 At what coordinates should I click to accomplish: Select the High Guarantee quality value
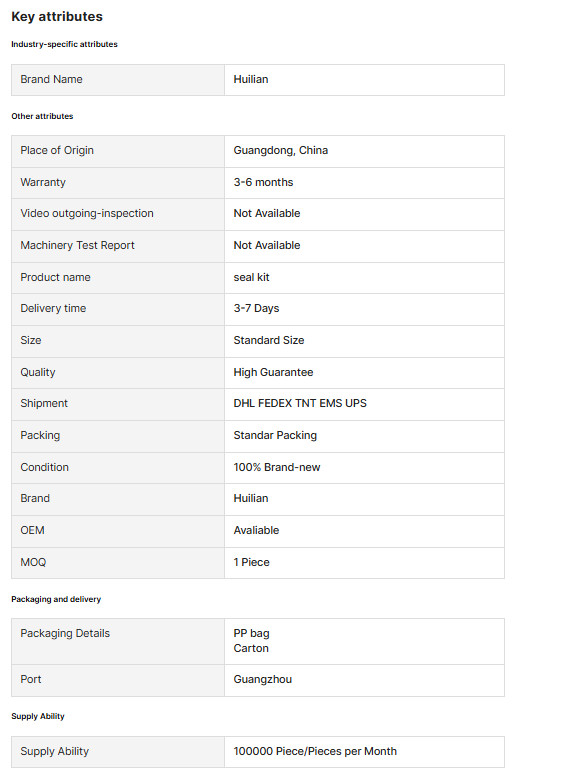(x=273, y=372)
